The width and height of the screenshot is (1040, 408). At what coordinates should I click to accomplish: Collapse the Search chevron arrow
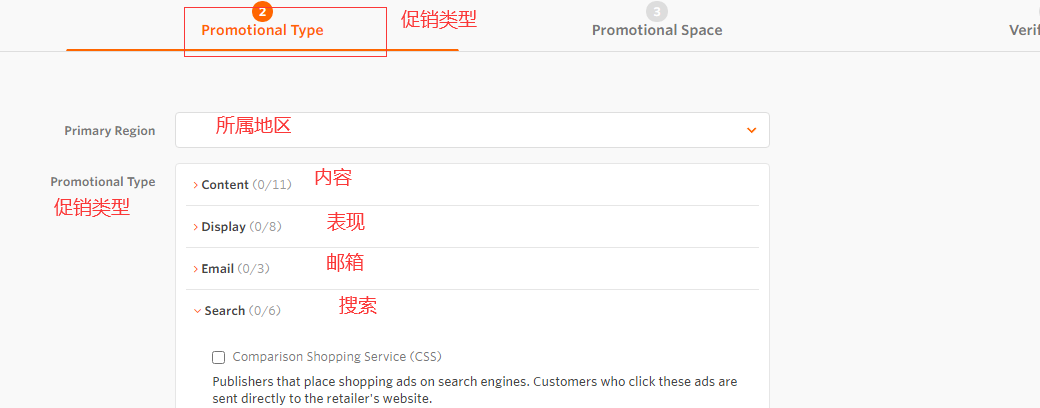(x=196, y=311)
